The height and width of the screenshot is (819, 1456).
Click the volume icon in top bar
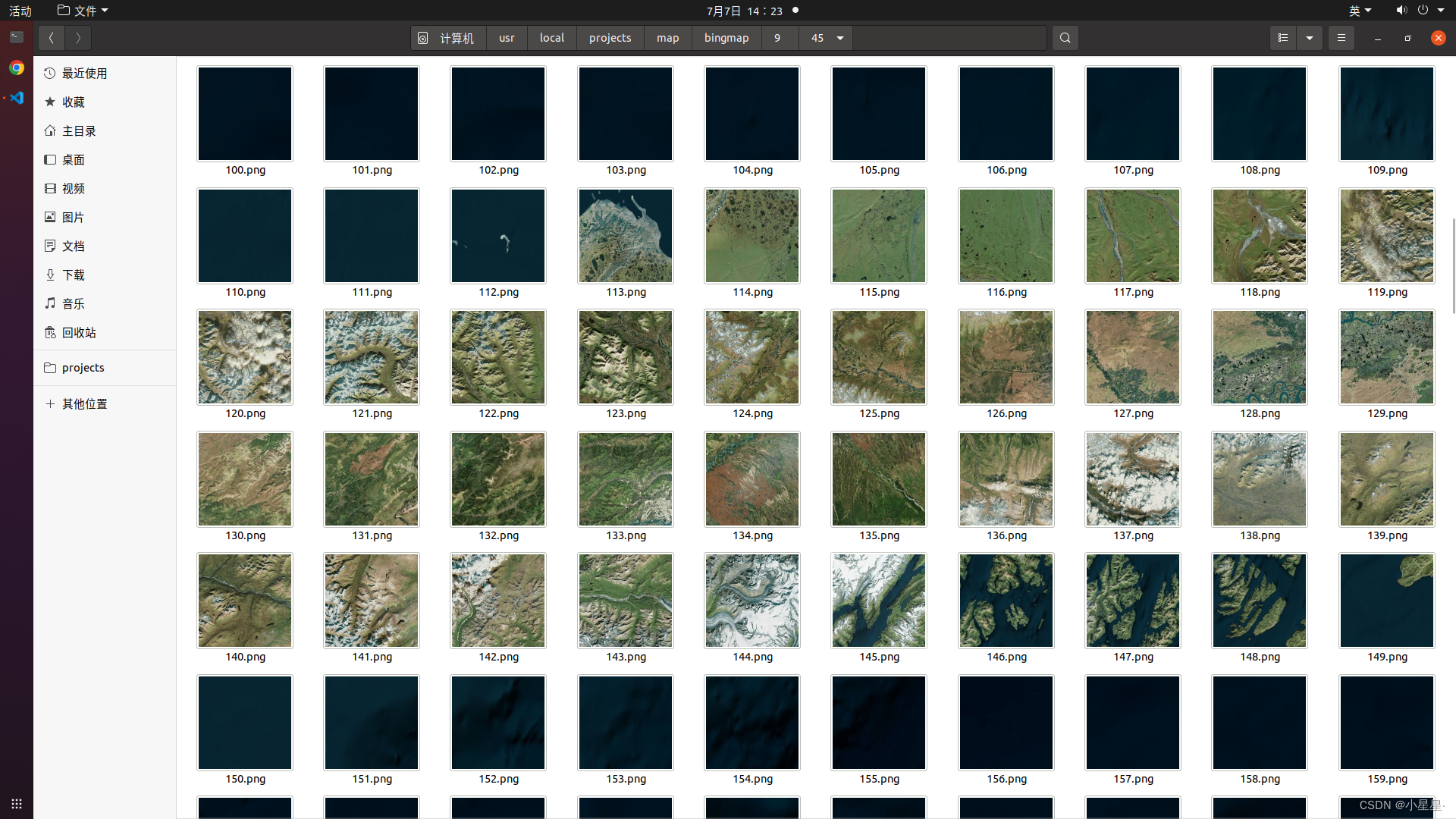pos(1401,11)
